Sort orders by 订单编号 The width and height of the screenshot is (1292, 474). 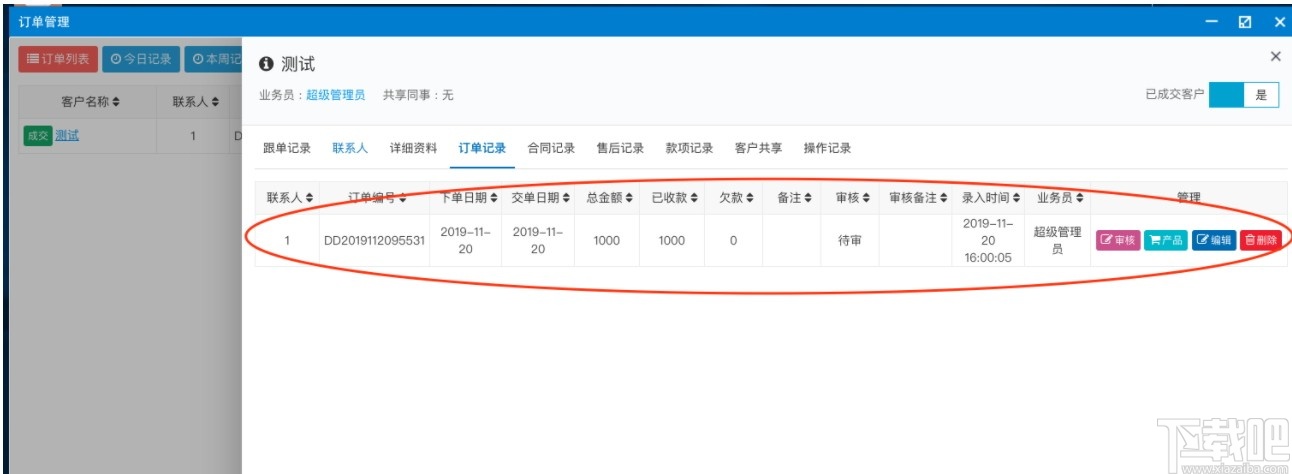pos(376,198)
